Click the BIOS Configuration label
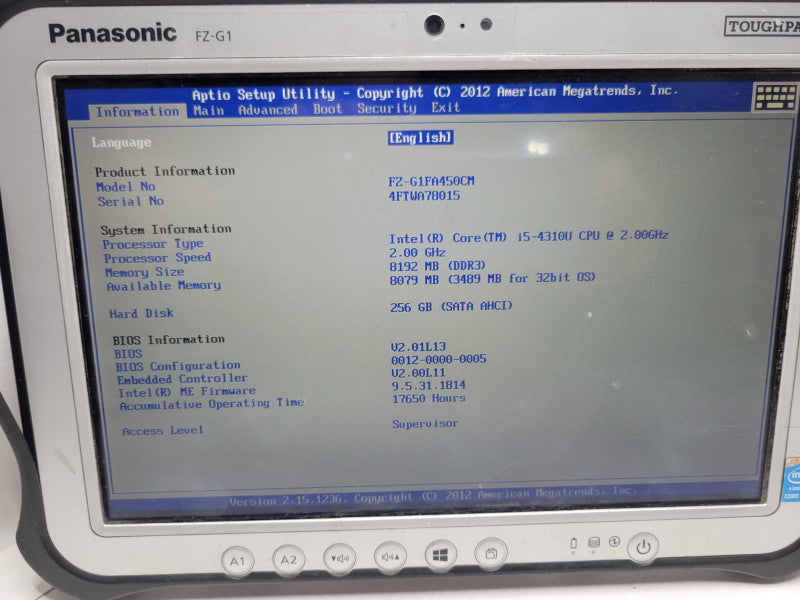Viewport: 800px width, 600px height. (178, 366)
